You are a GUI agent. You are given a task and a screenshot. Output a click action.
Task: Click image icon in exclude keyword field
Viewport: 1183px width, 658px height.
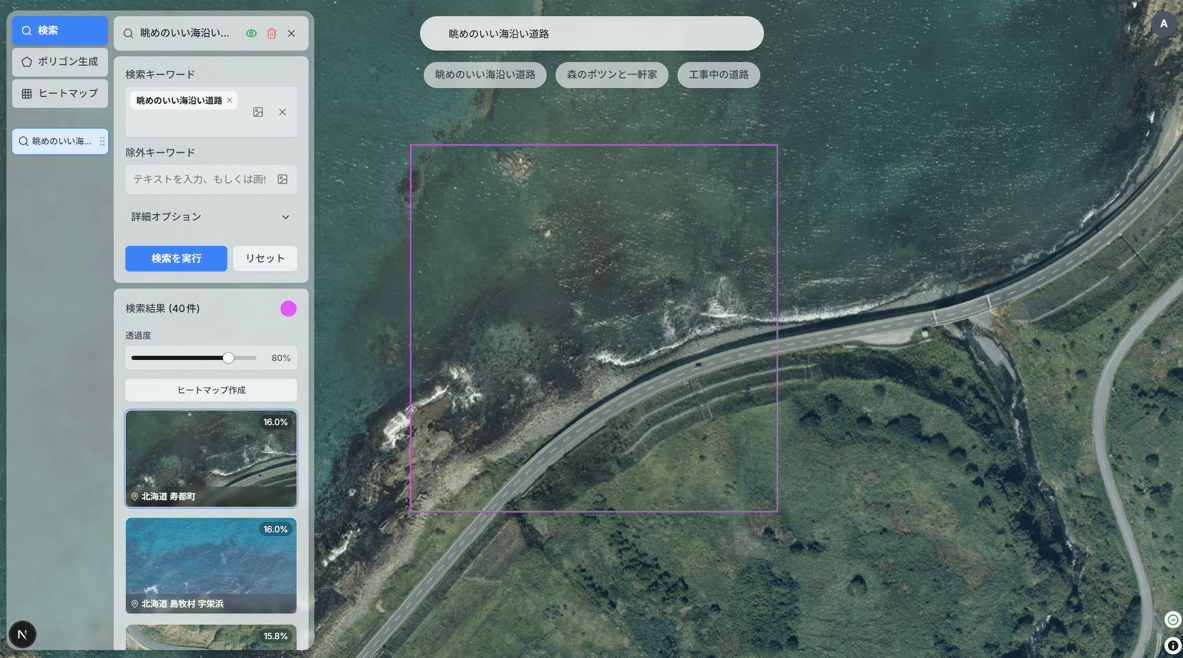point(283,180)
